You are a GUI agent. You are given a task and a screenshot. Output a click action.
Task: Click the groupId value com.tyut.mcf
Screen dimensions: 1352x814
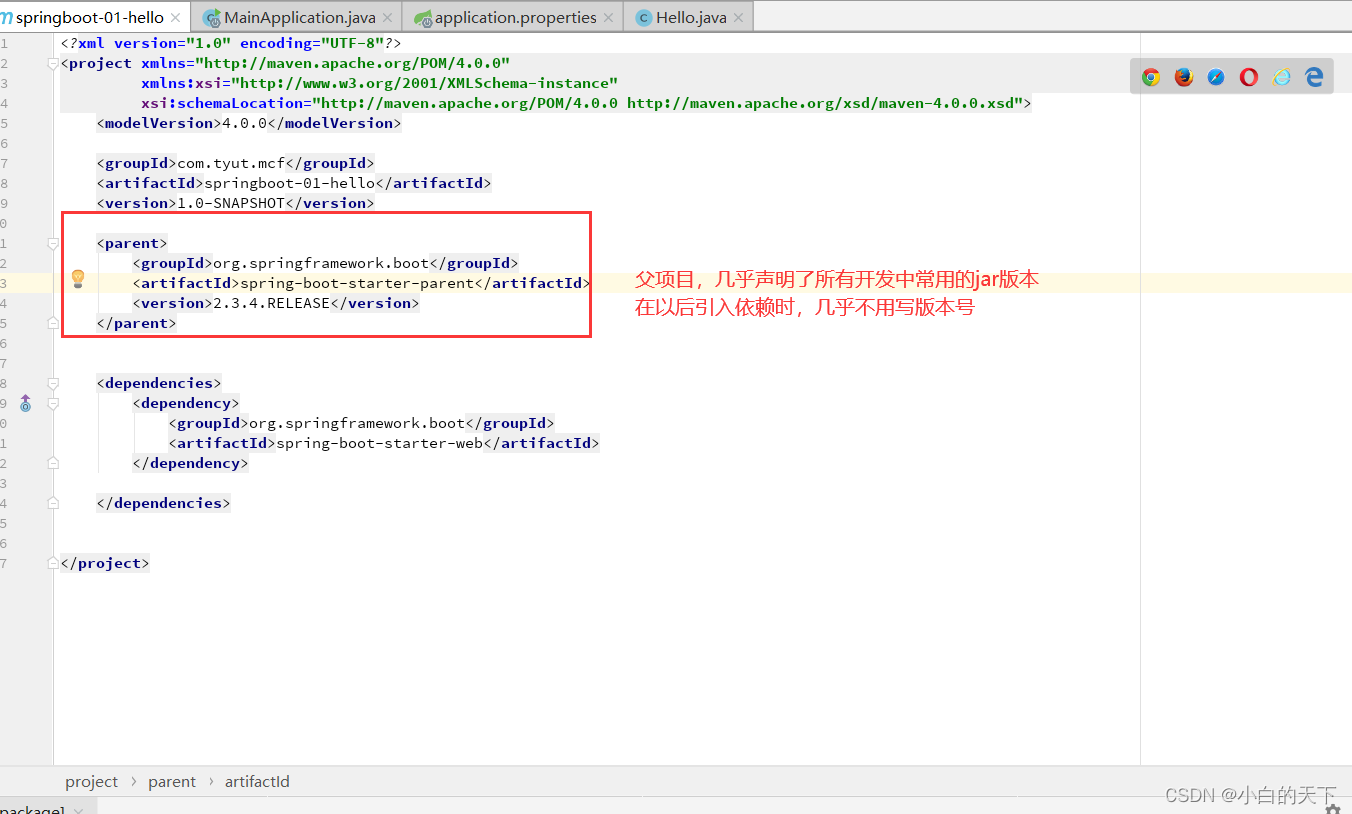click(x=231, y=163)
